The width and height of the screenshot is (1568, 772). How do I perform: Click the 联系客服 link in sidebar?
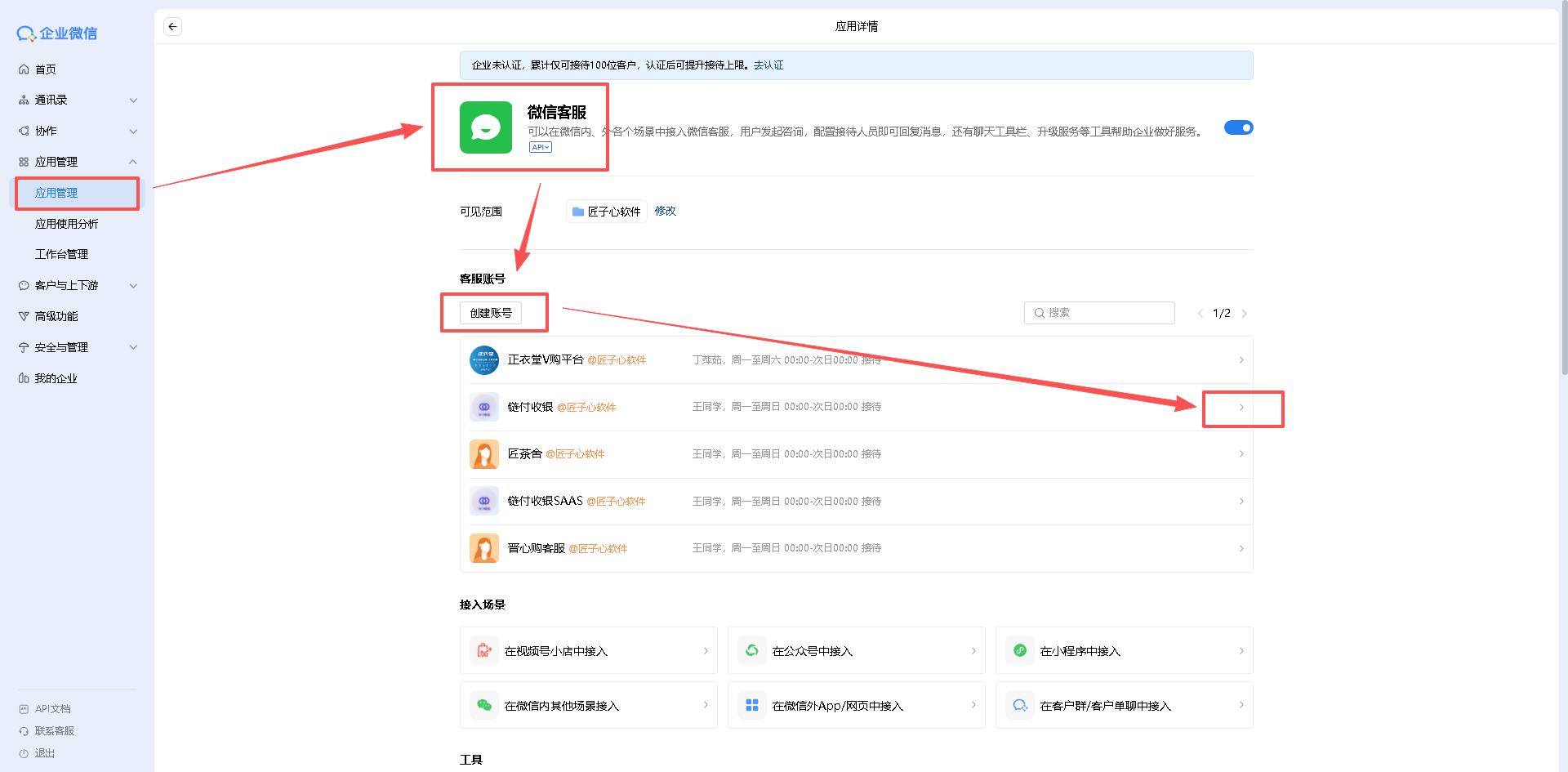pyautogui.click(x=55, y=731)
